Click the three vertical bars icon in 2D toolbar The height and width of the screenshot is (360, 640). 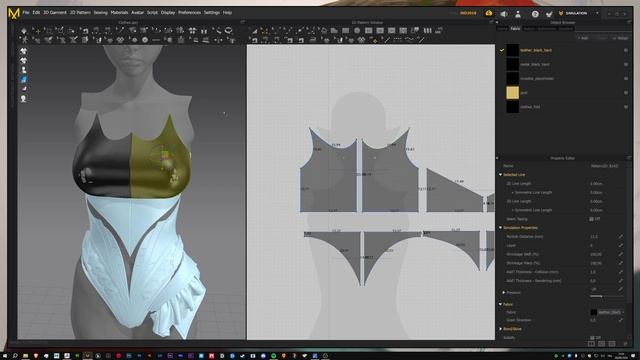coord(427,31)
